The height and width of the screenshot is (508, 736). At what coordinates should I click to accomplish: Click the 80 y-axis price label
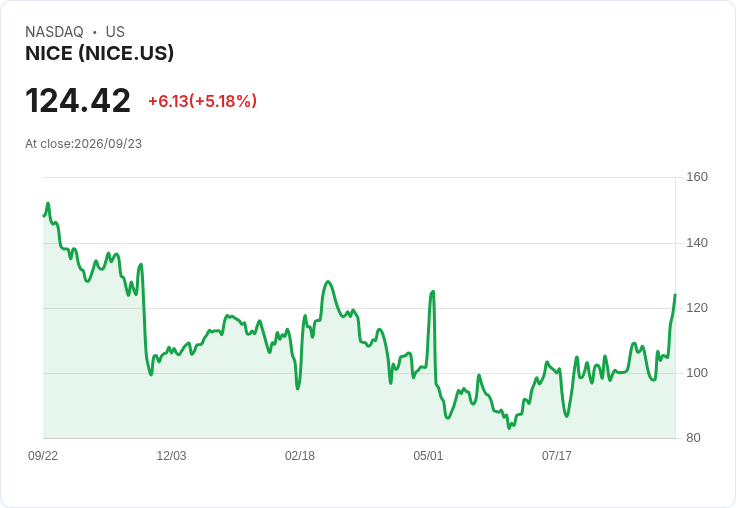coord(693,438)
